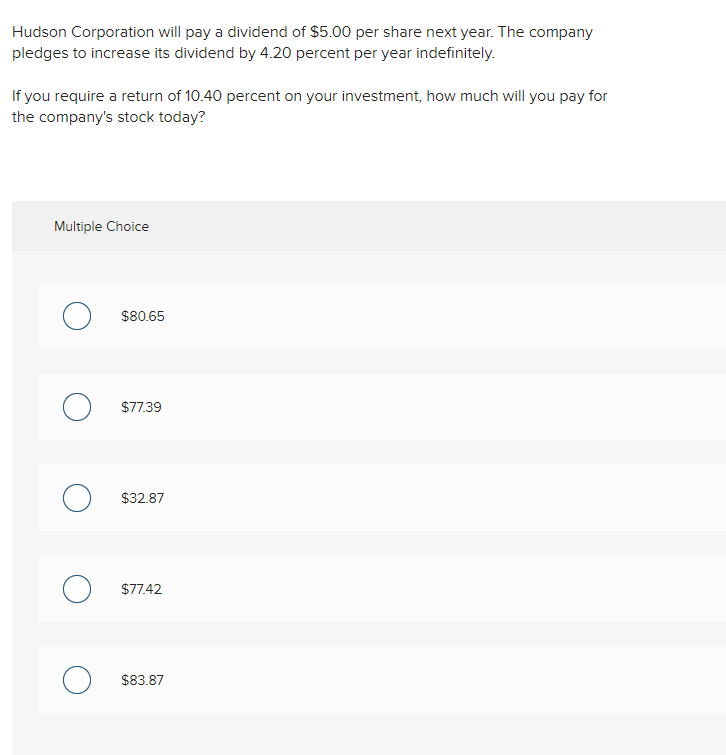Viewport: 726px width, 755px height.
Task: Click the $32.87 answer label text
Action: tap(142, 498)
